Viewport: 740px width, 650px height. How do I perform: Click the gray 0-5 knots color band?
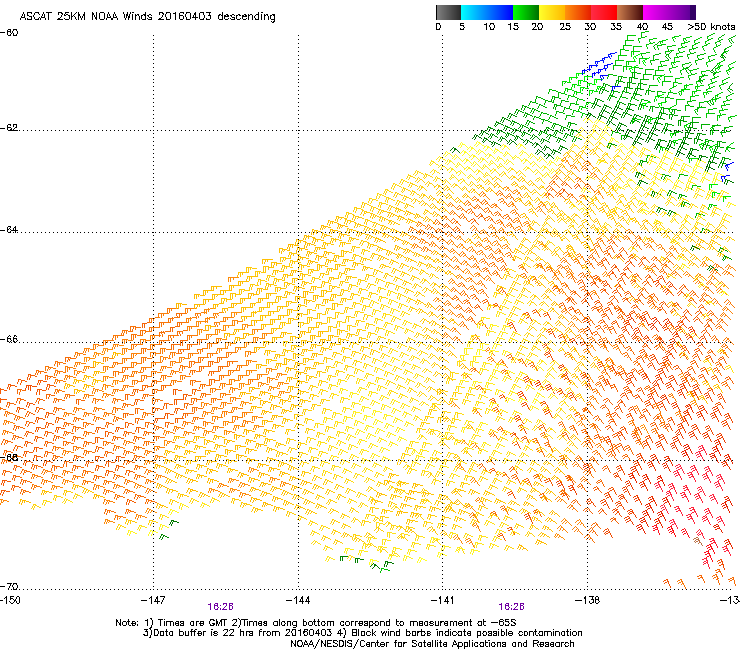pos(448,12)
